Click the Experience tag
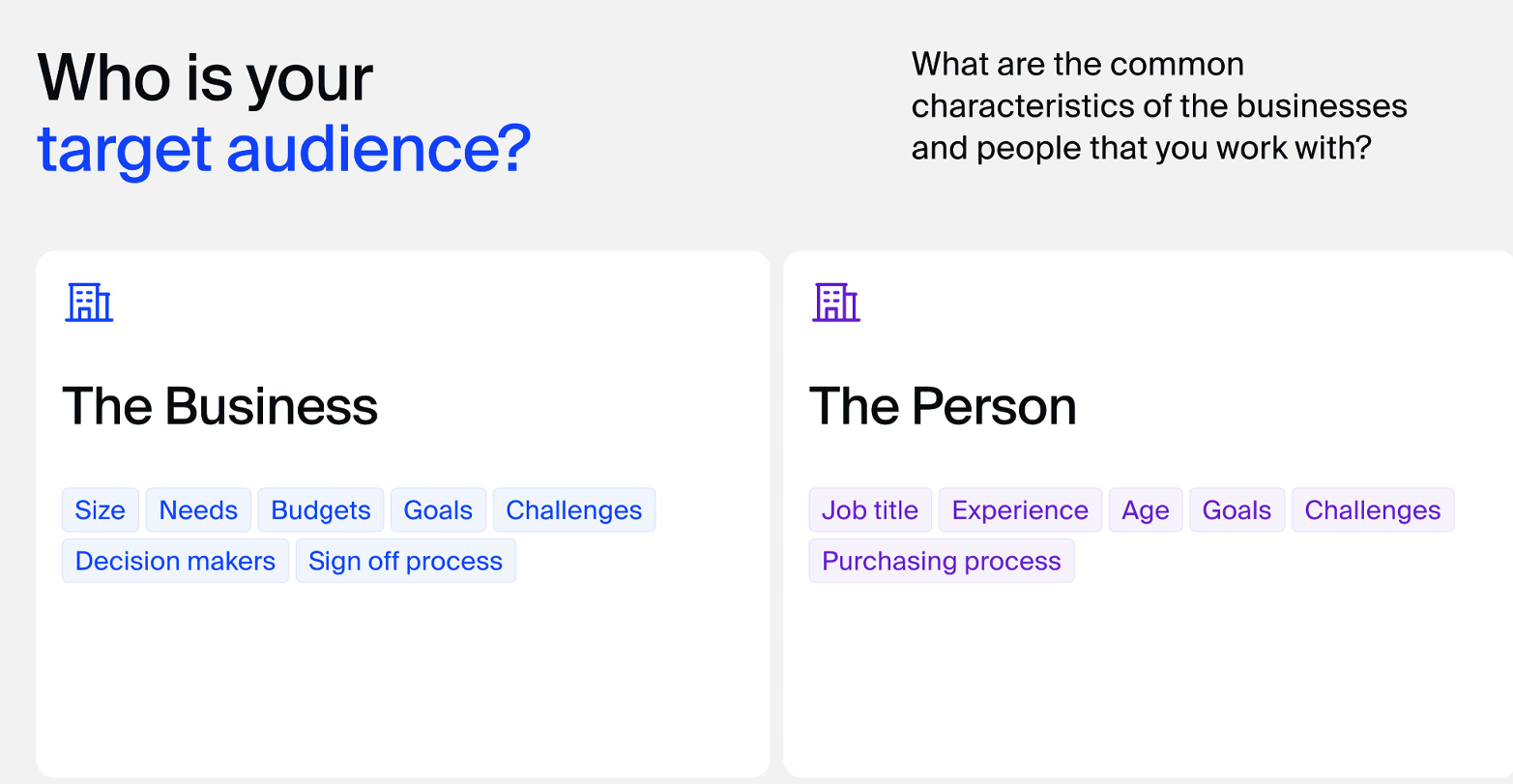Viewport: 1513px width, 784px height. (1020, 510)
